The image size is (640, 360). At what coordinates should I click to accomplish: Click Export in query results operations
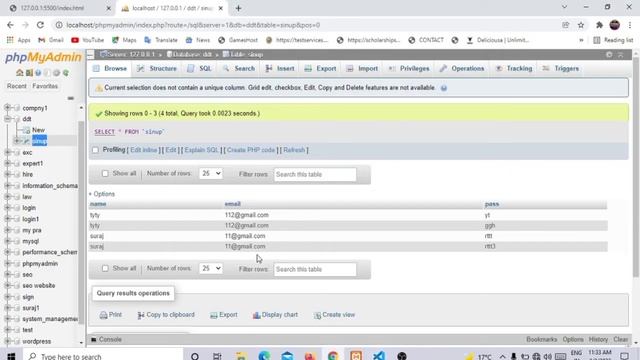(x=223, y=315)
